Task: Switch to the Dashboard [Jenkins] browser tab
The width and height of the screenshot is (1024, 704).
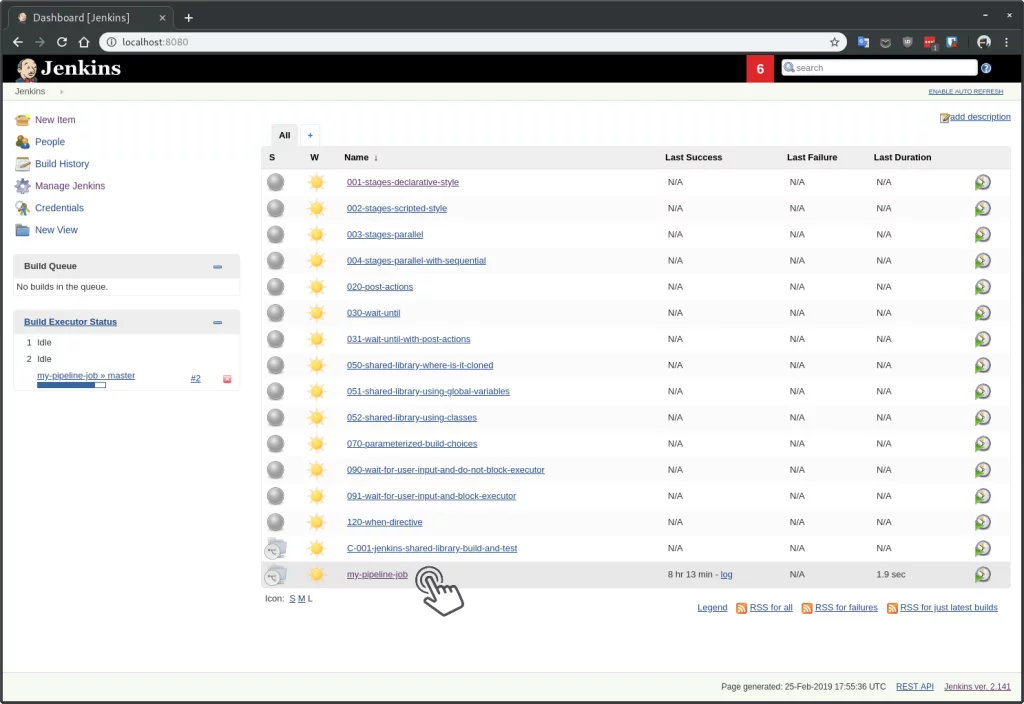Action: [x=91, y=18]
